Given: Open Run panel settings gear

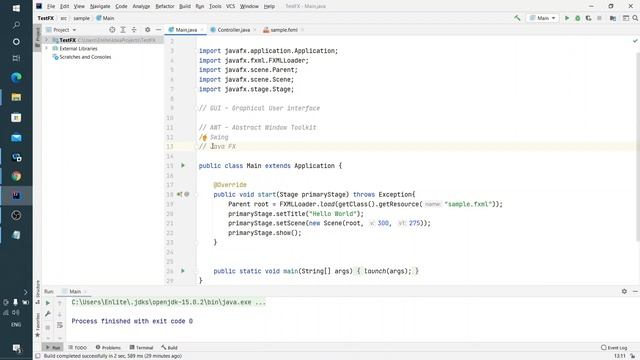Looking at the screenshot, I should click(x=624, y=291).
